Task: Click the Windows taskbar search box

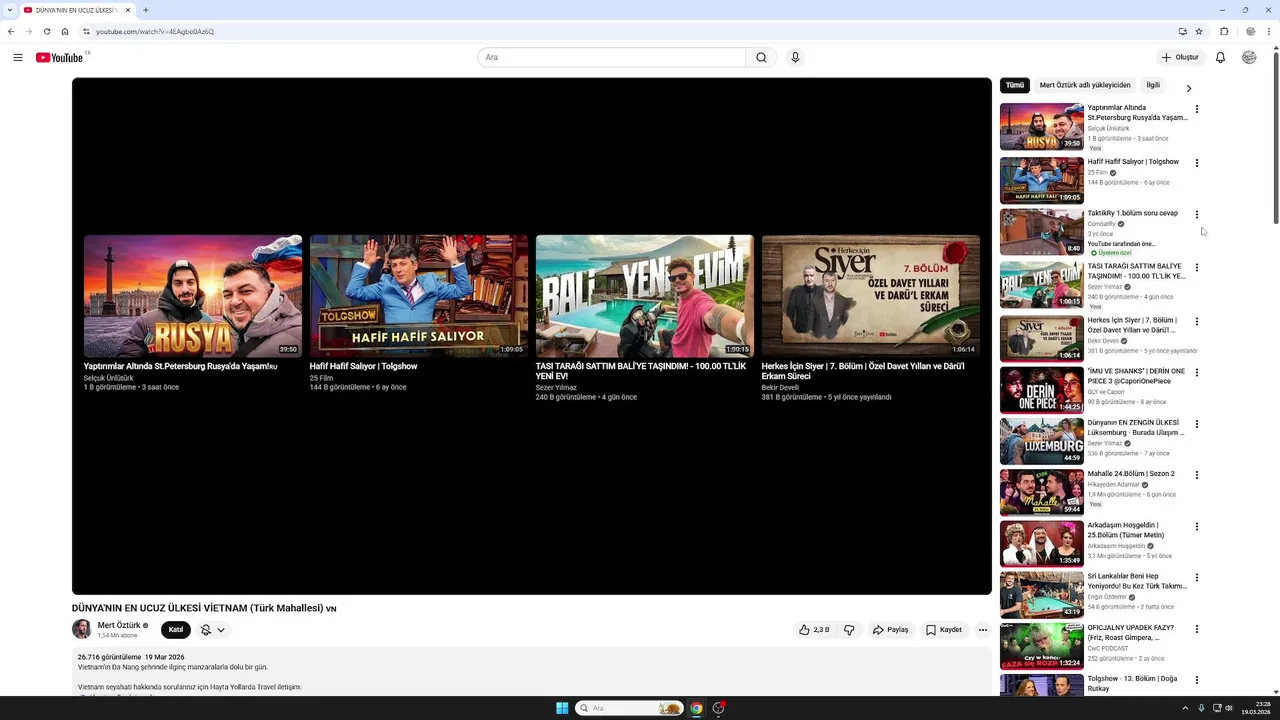Action: click(x=629, y=708)
